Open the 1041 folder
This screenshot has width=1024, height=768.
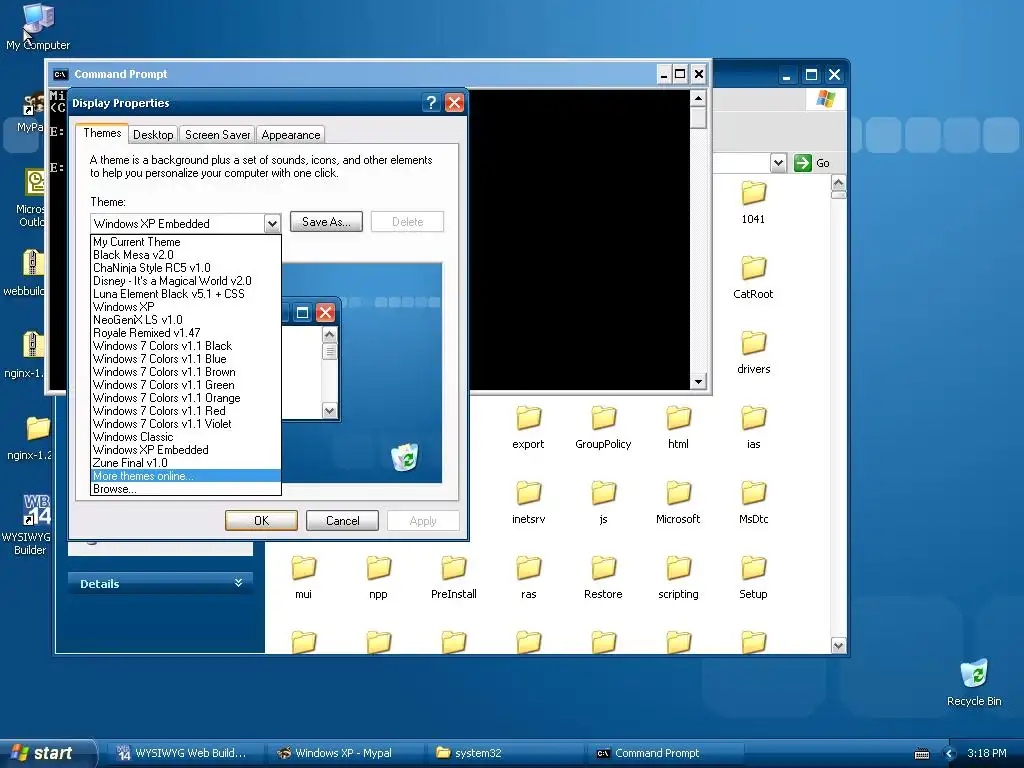pos(753,202)
